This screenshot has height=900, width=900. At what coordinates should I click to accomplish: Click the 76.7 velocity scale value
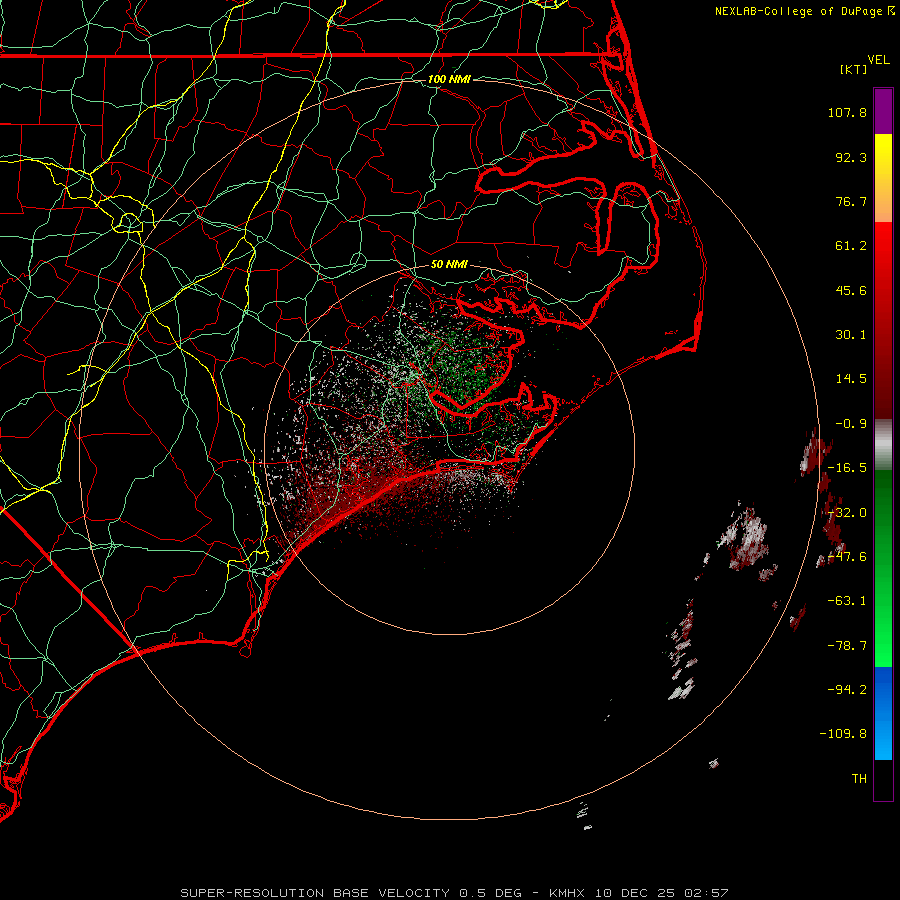(851, 201)
